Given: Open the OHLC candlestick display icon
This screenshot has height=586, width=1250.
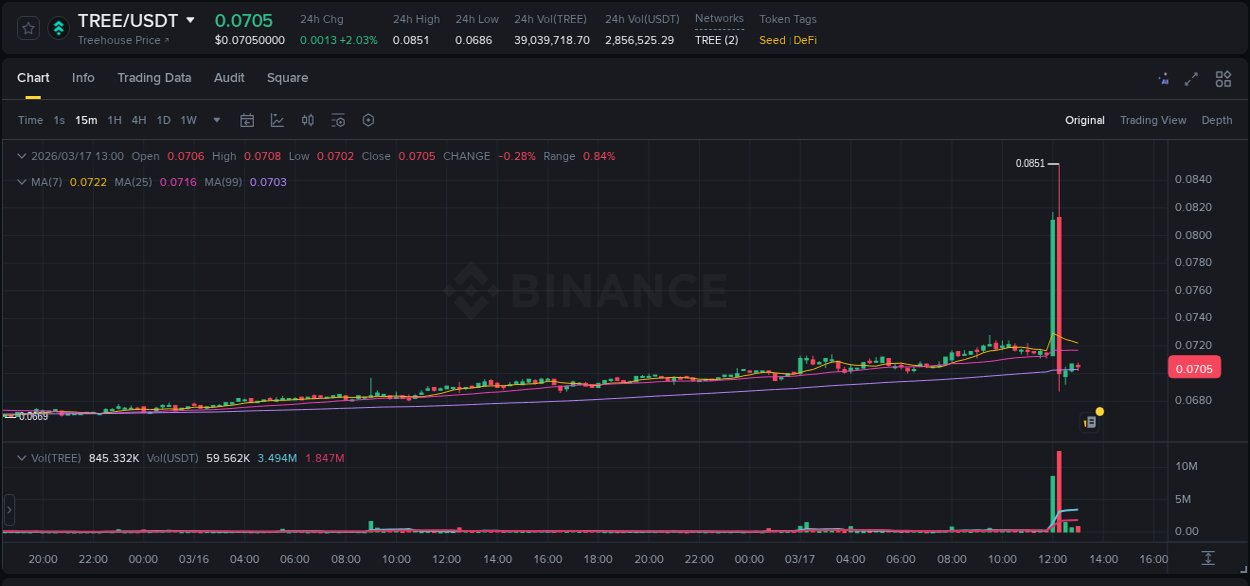Looking at the screenshot, I should [x=308, y=120].
